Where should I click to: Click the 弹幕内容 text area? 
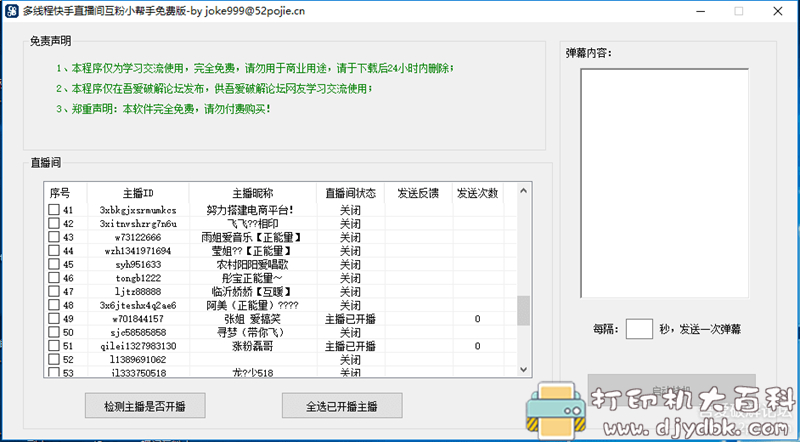(x=664, y=183)
